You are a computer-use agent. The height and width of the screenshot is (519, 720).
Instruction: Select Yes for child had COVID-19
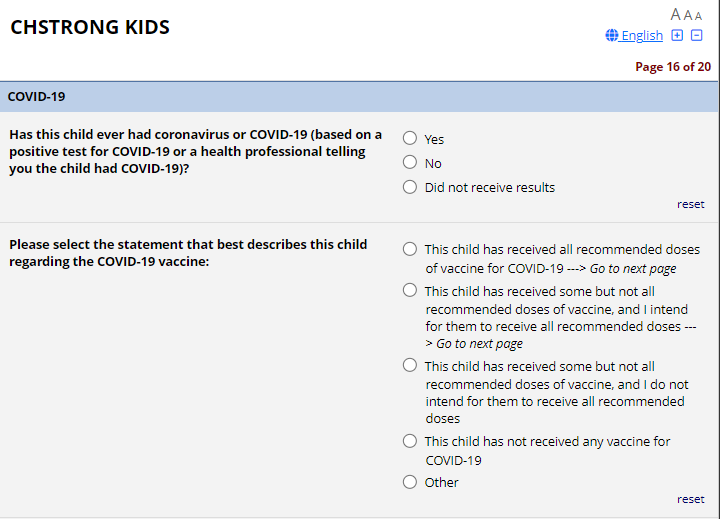410,139
